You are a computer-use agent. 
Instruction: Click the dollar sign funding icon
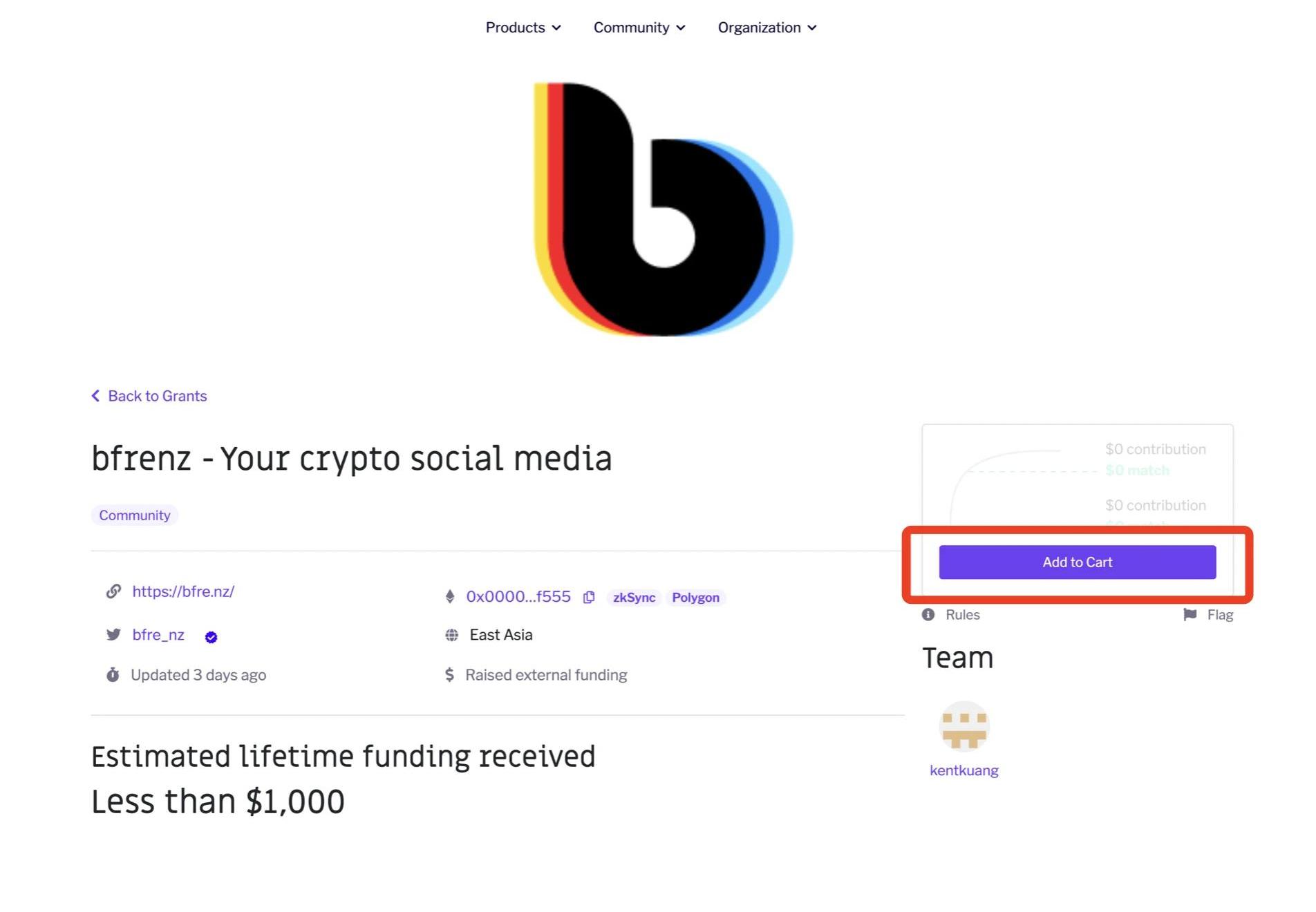coord(450,674)
